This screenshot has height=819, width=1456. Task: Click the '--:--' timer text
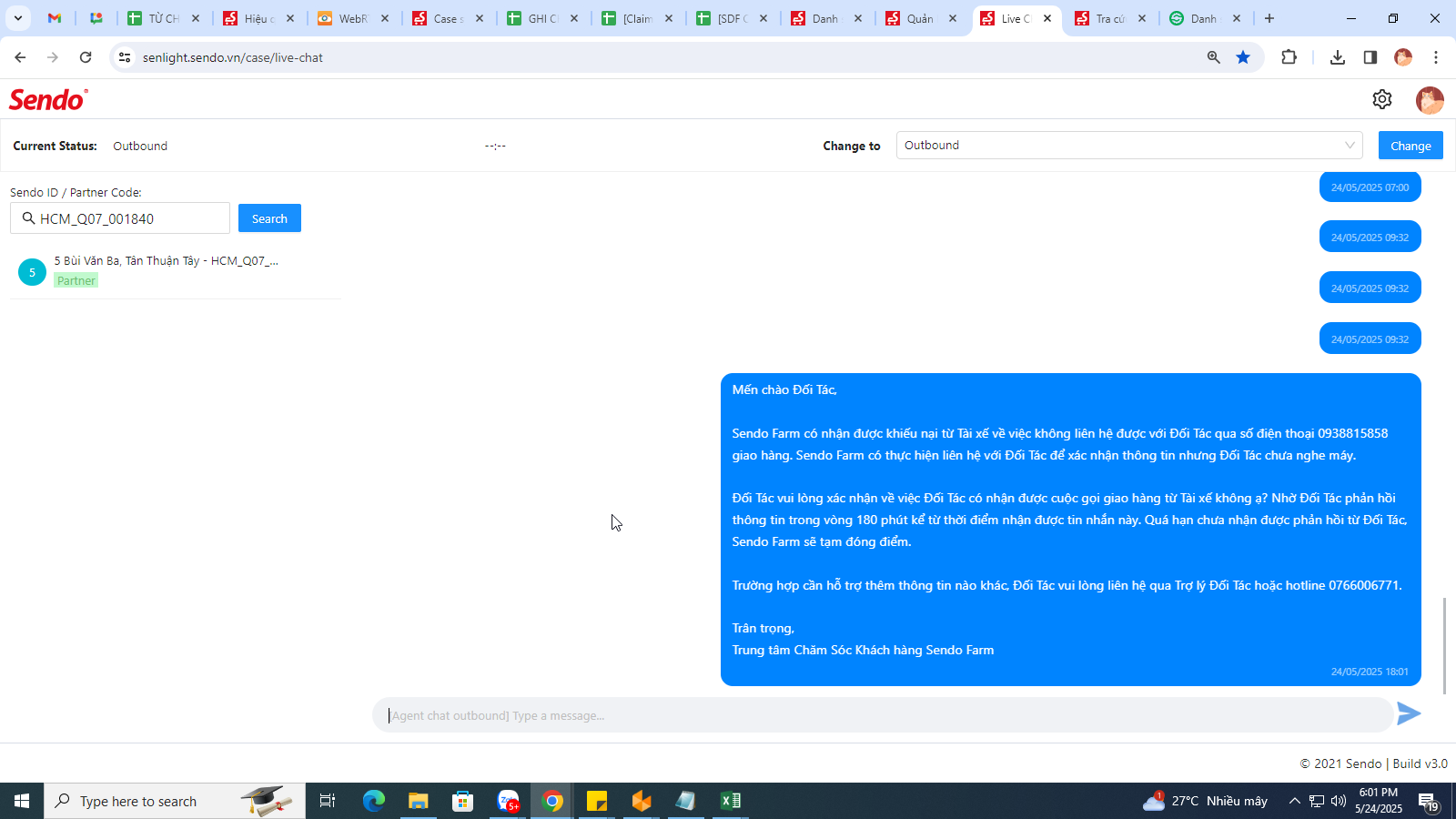[495, 146]
